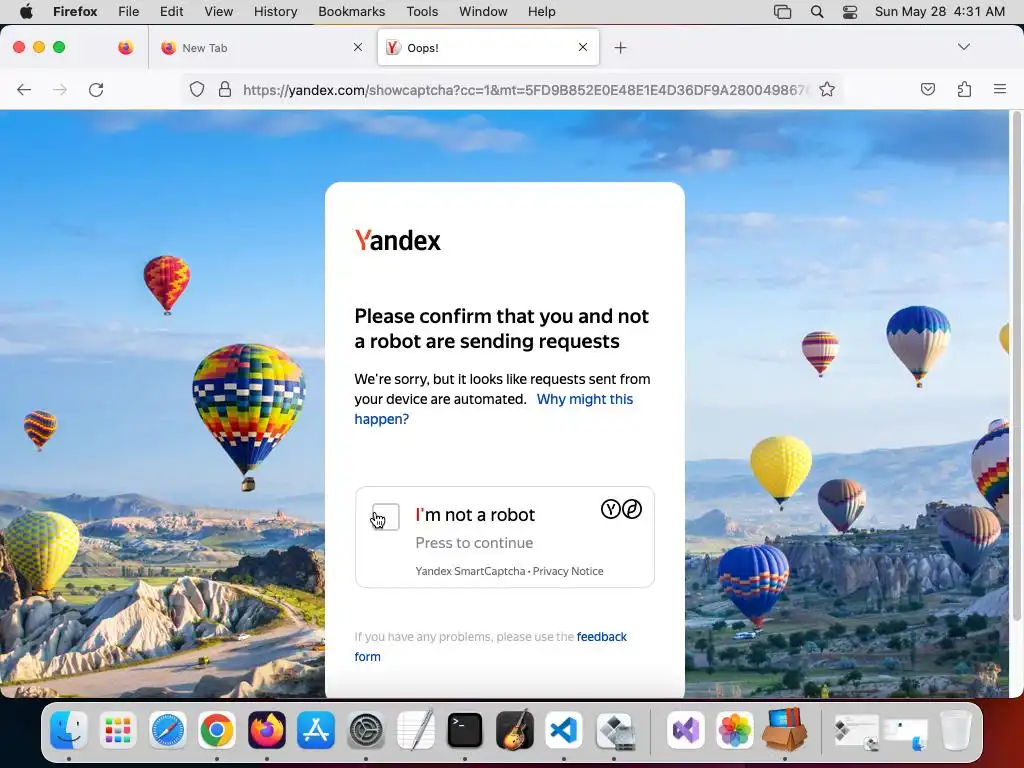Check the I'm not a robot checkbox

point(385,517)
